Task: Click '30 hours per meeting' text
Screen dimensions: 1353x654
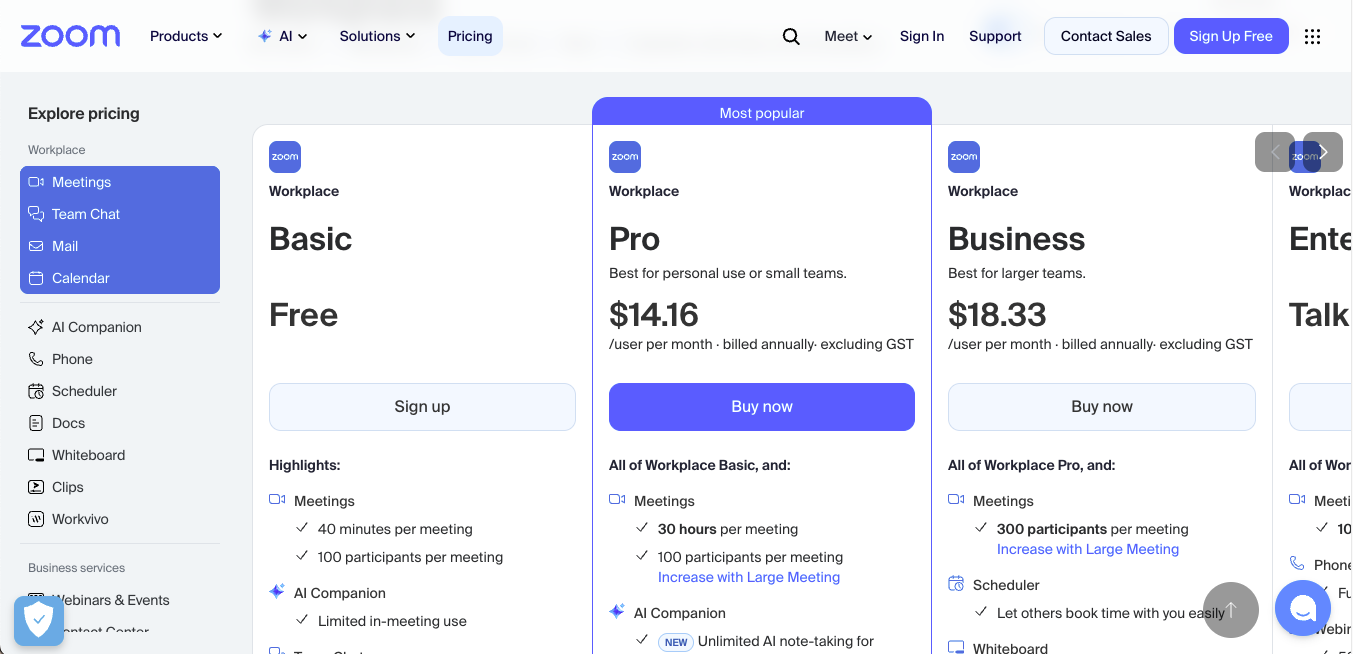Action: coord(728,529)
